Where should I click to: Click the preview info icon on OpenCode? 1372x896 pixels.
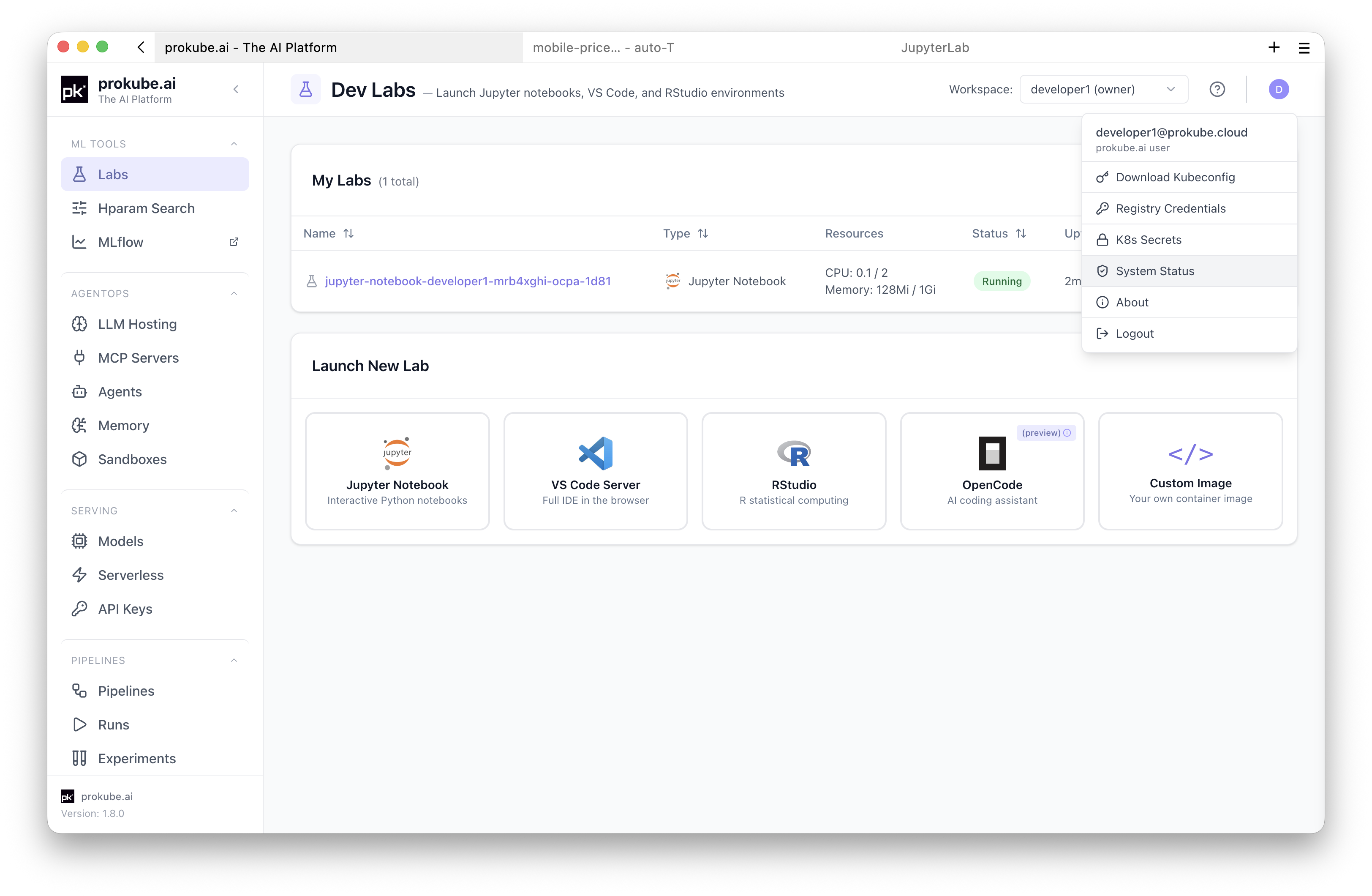pyautogui.click(x=1067, y=433)
